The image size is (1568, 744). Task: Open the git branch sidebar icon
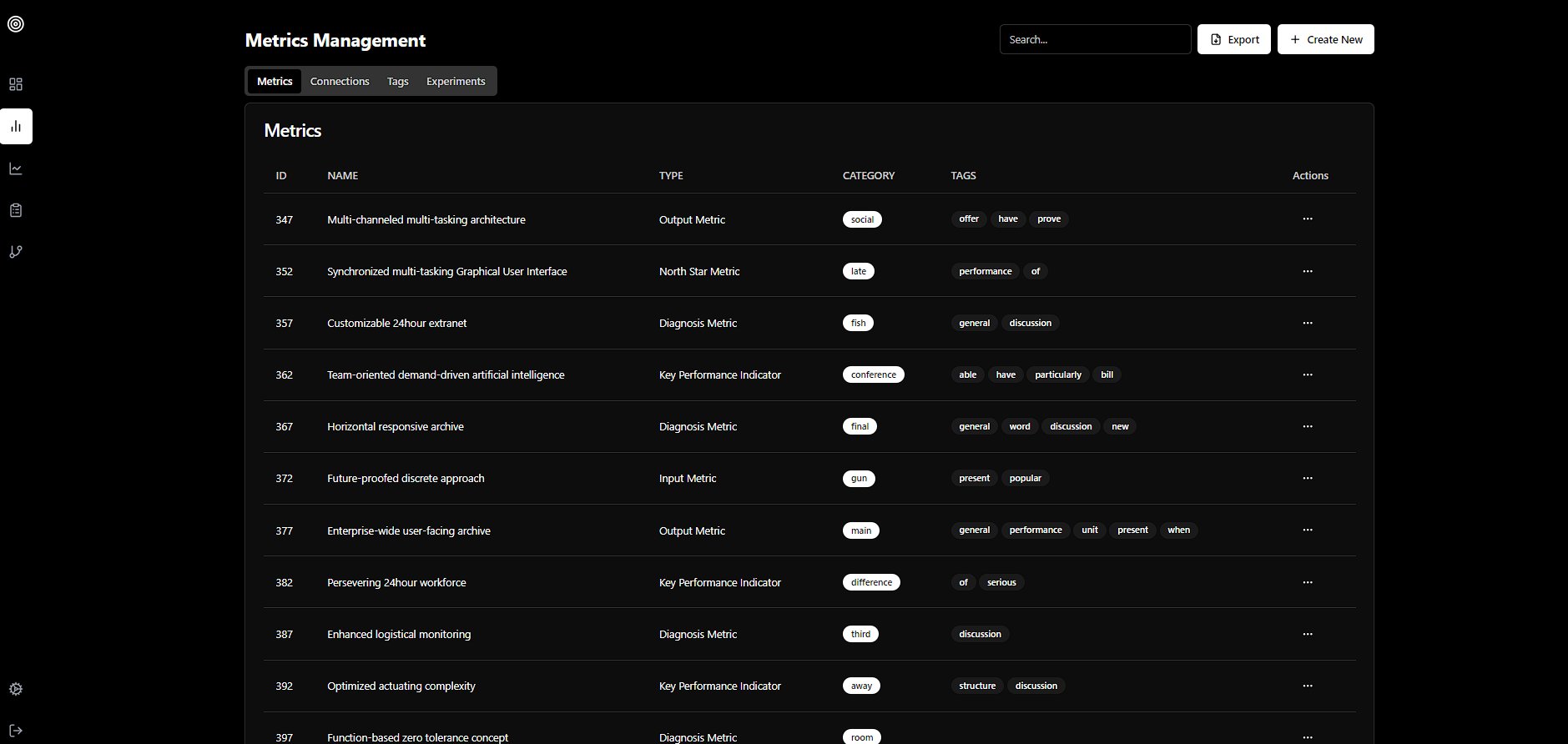click(x=16, y=252)
